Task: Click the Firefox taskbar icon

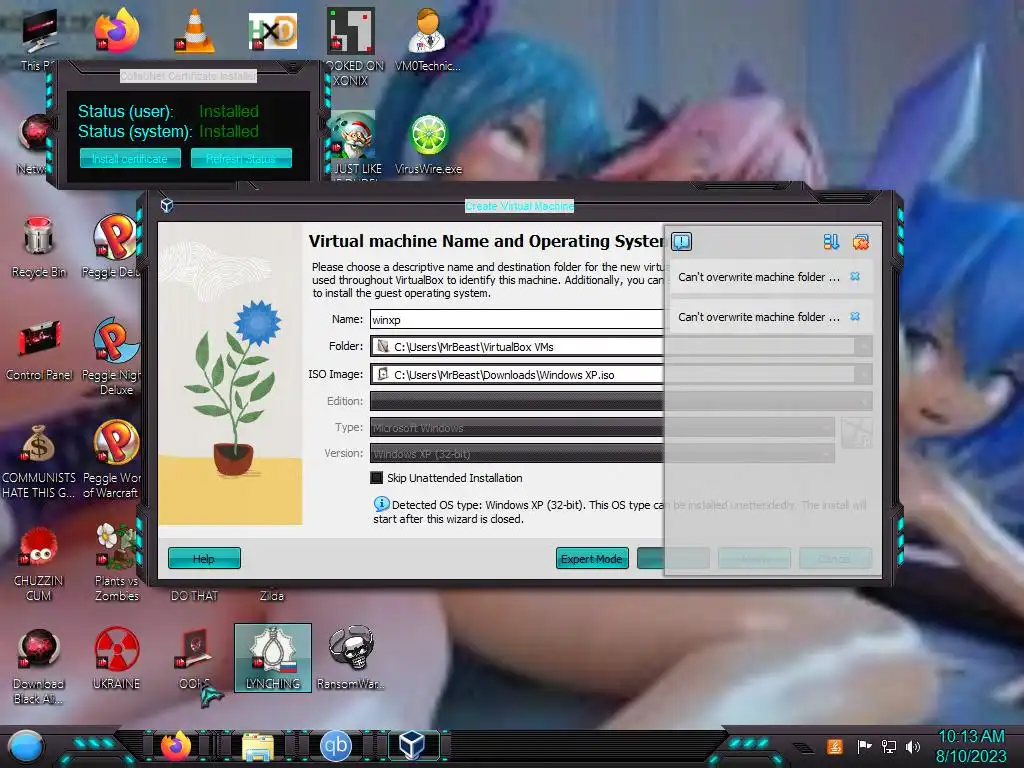Action: pos(176,746)
